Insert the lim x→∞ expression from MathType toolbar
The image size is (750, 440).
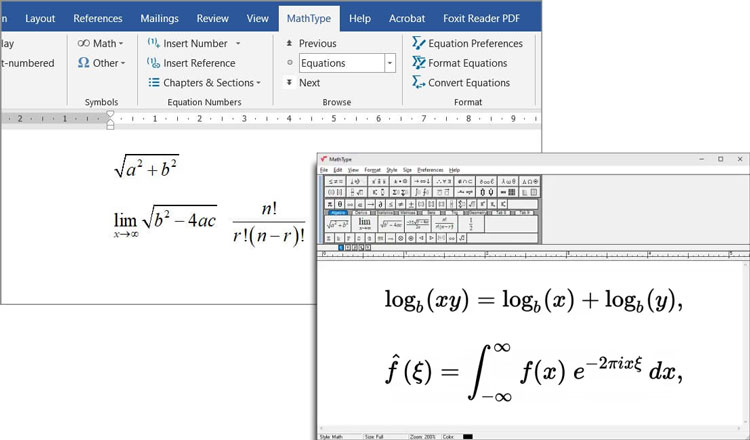(364, 224)
